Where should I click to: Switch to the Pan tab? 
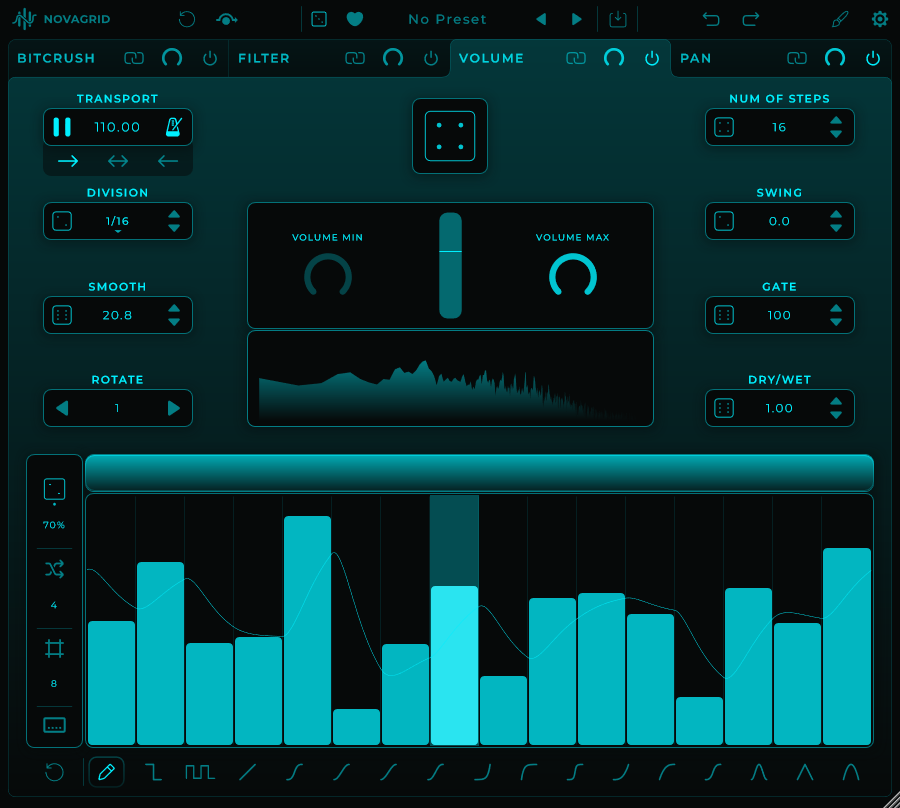click(696, 58)
